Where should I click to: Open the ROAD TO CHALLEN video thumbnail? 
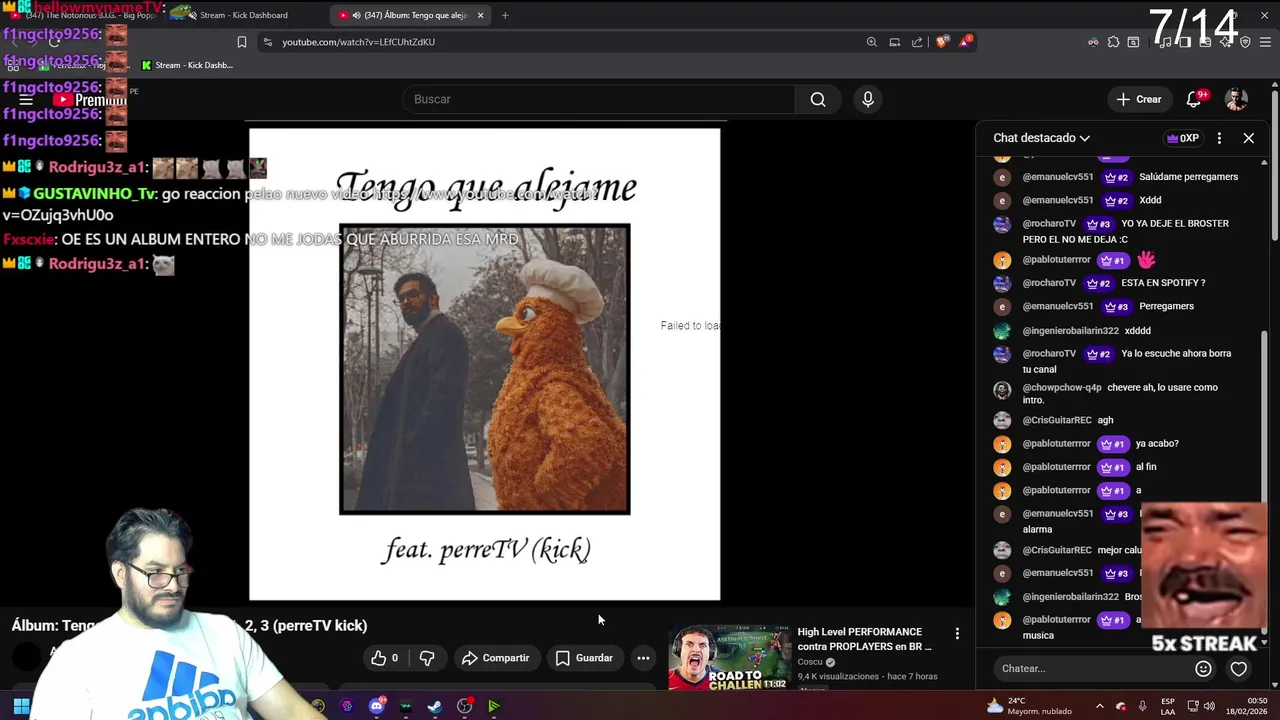[x=729, y=657]
